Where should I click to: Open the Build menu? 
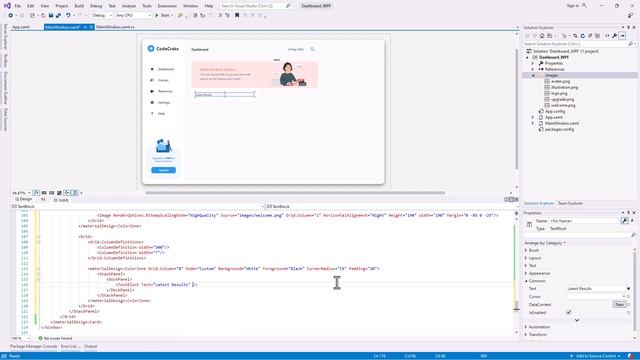click(79, 6)
